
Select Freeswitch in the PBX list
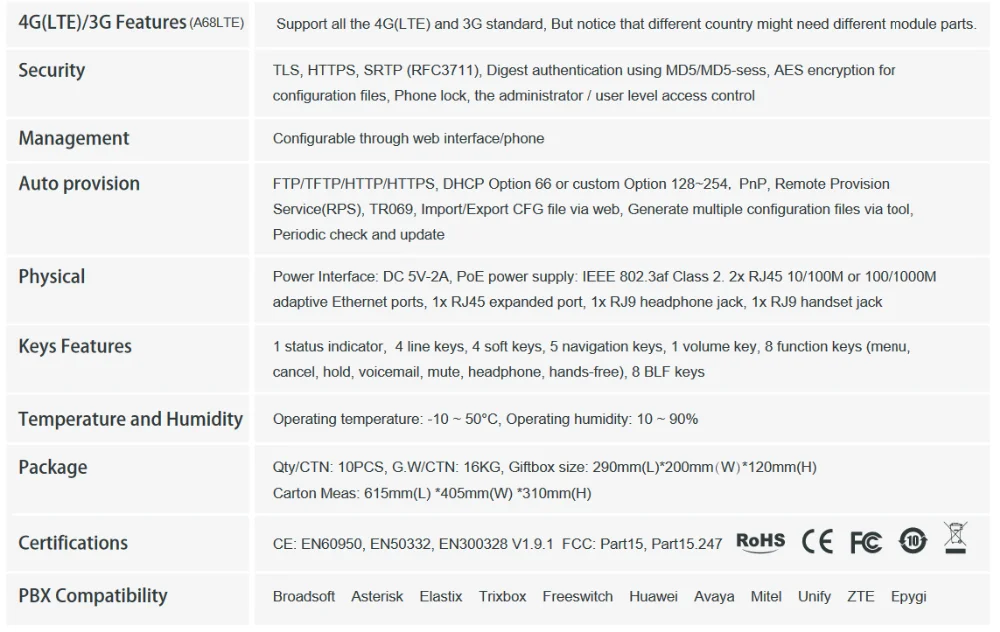pos(577,597)
